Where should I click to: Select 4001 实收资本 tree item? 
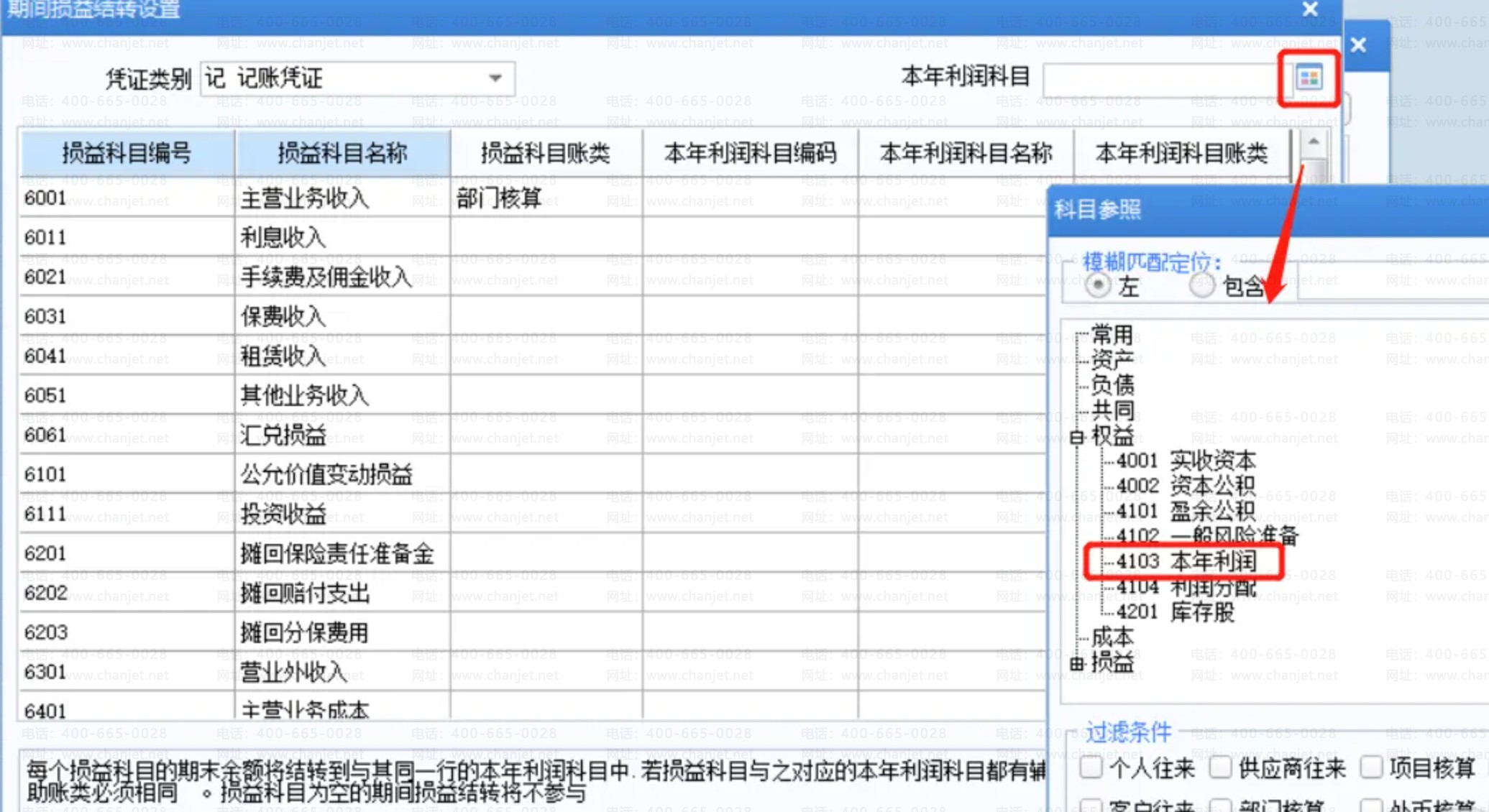pos(1186,460)
